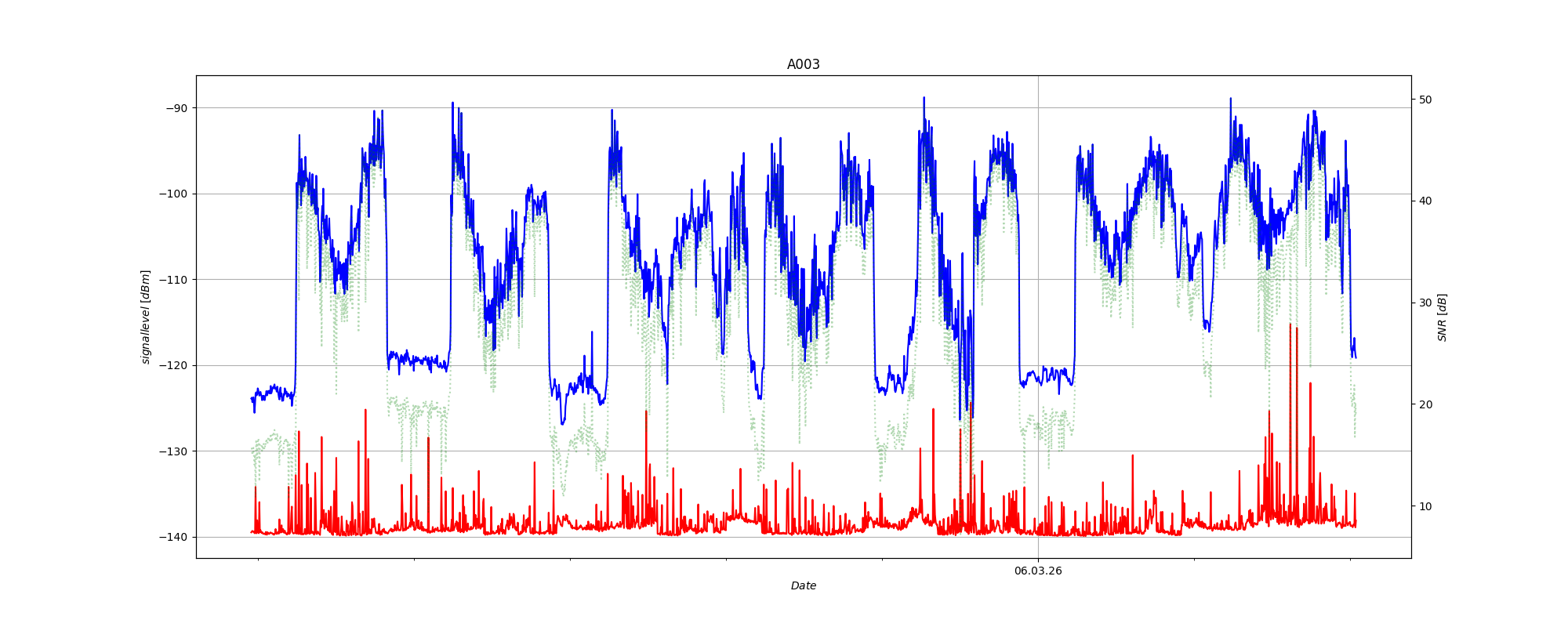This screenshot has height=627, width=1568.
Task: Click the x-axis tick mark above 06.03.26
Action: [1038, 560]
